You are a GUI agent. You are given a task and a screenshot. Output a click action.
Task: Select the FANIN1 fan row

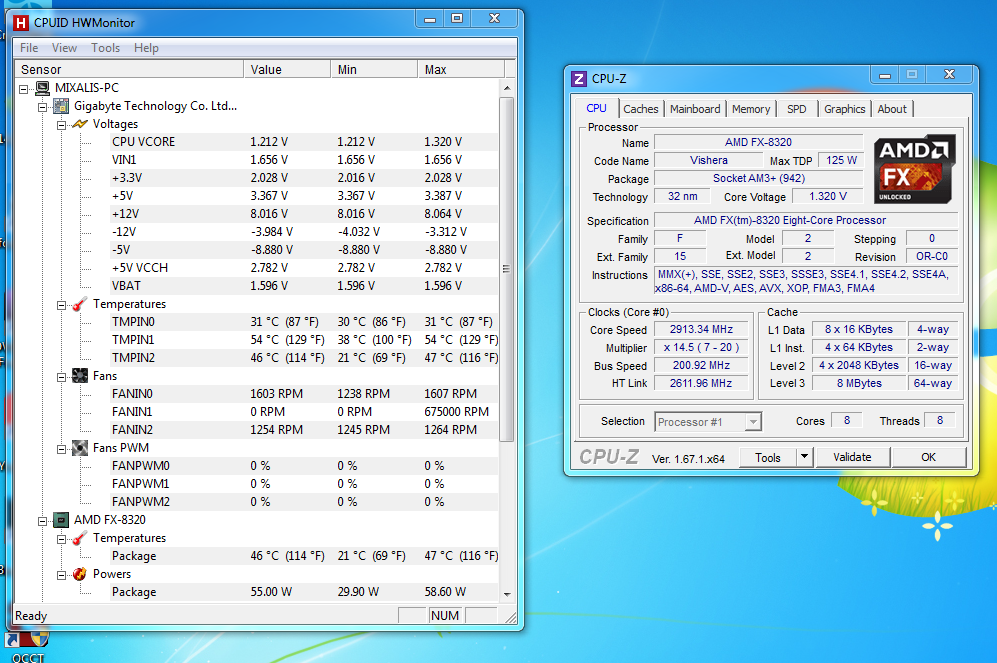[304, 412]
